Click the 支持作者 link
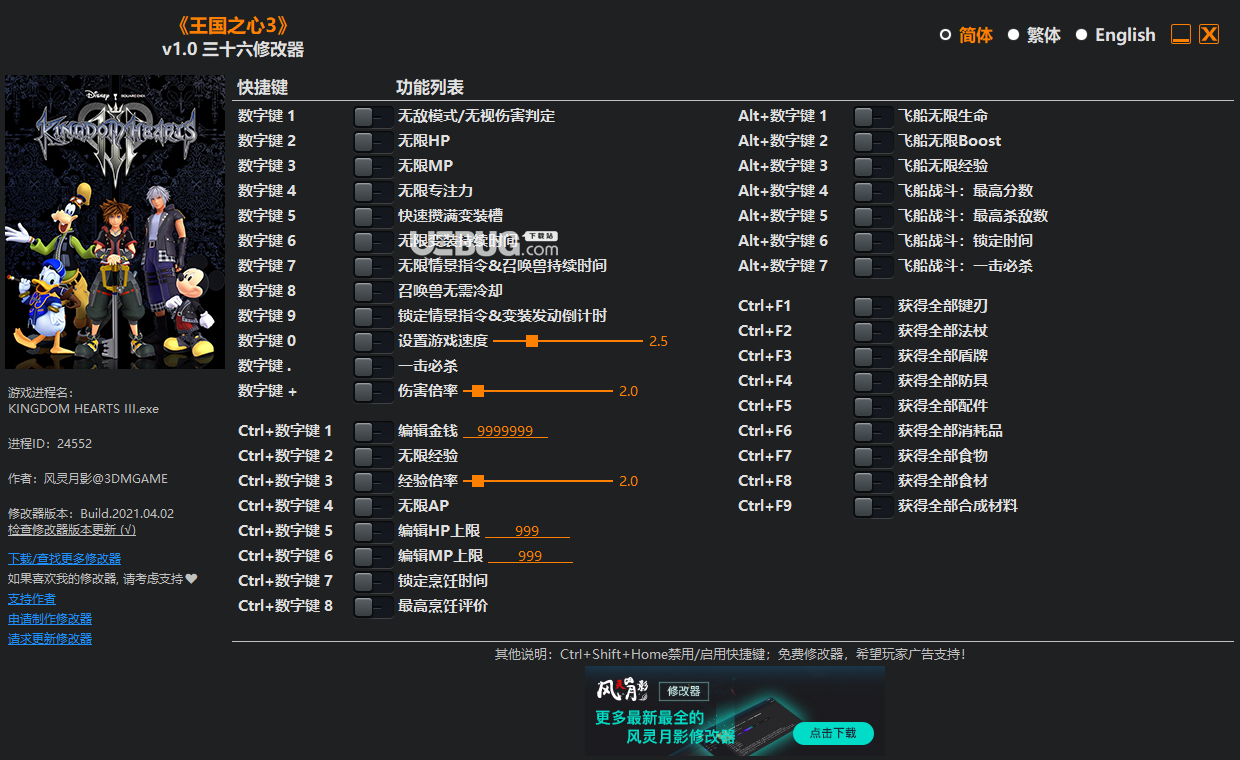This screenshot has height=760, width=1240. click(32, 598)
